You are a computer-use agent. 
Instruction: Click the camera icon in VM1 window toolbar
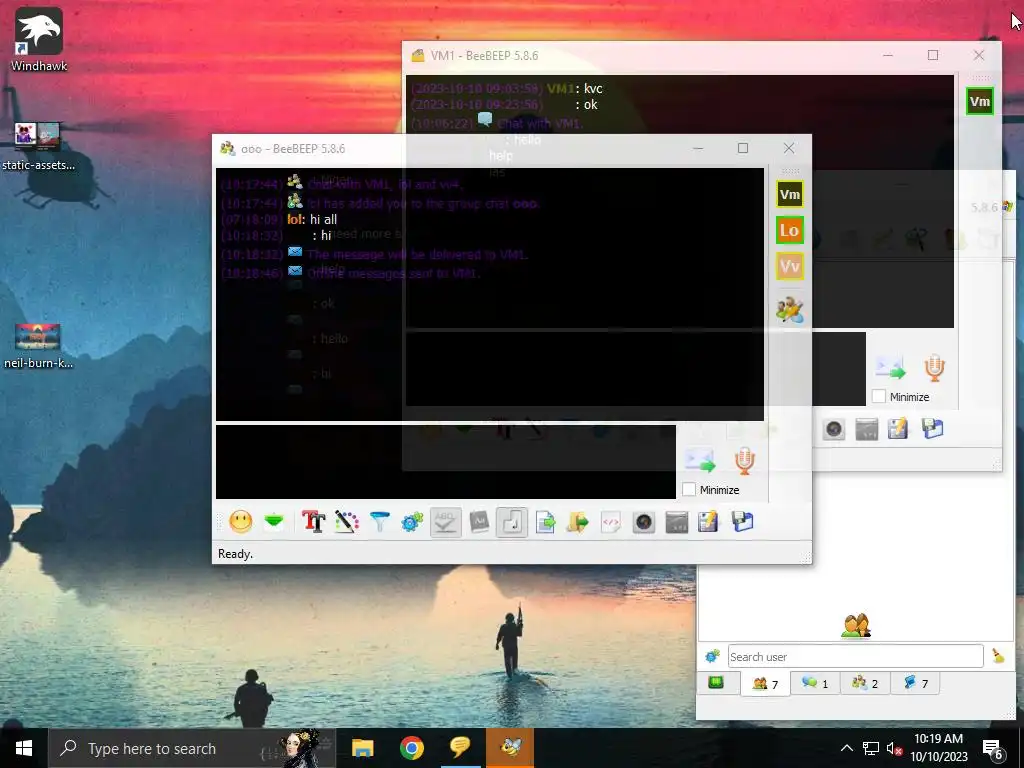point(834,429)
